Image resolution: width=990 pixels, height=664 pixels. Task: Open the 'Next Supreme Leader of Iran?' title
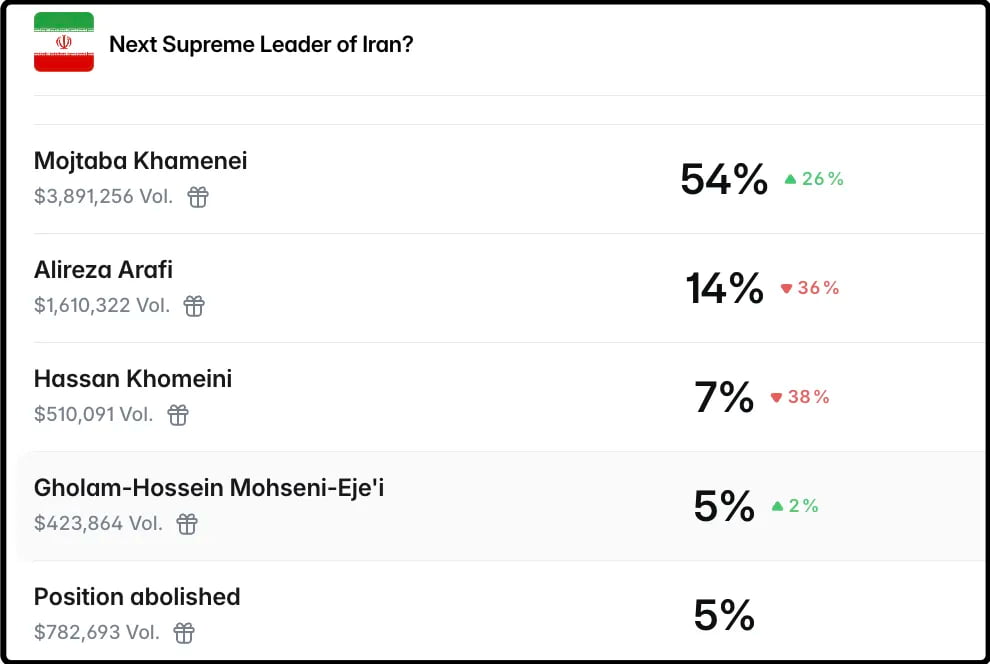(261, 45)
